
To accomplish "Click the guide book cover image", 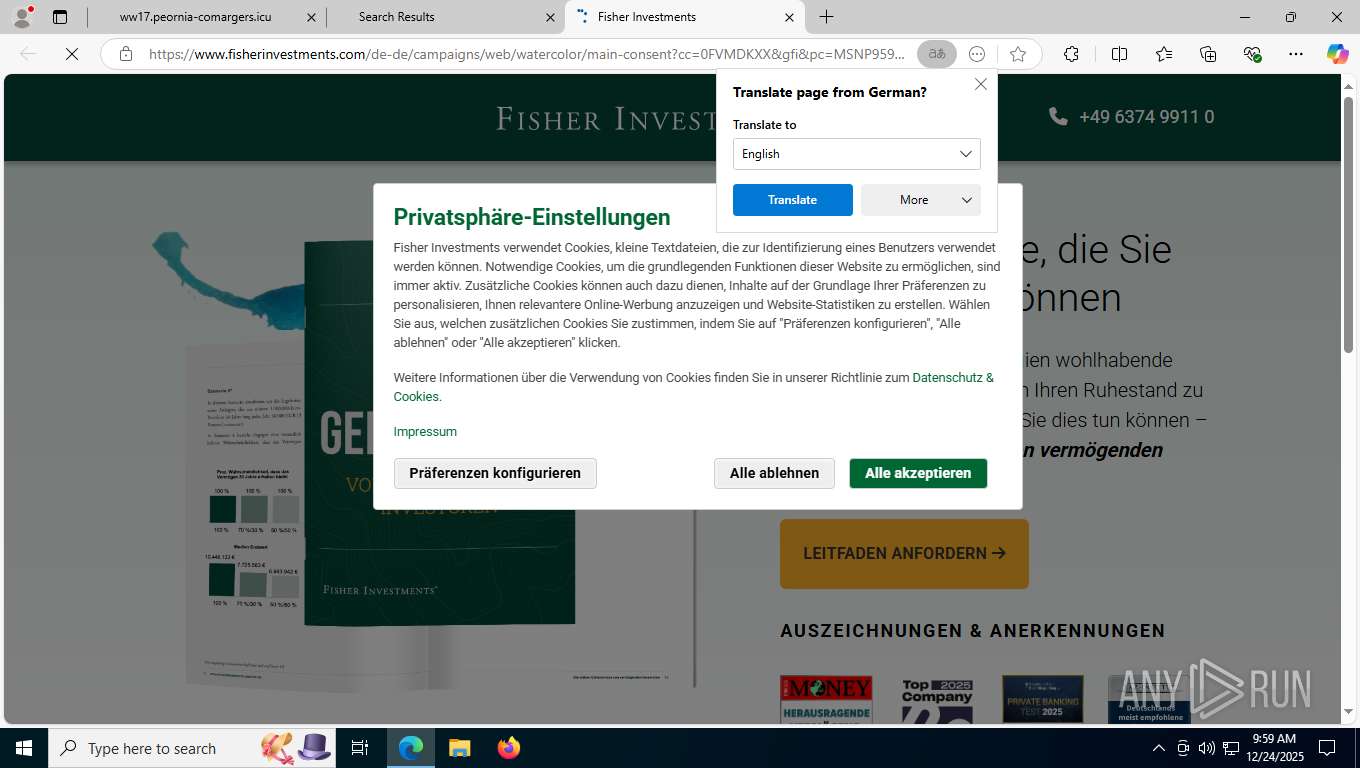I will [x=440, y=433].
